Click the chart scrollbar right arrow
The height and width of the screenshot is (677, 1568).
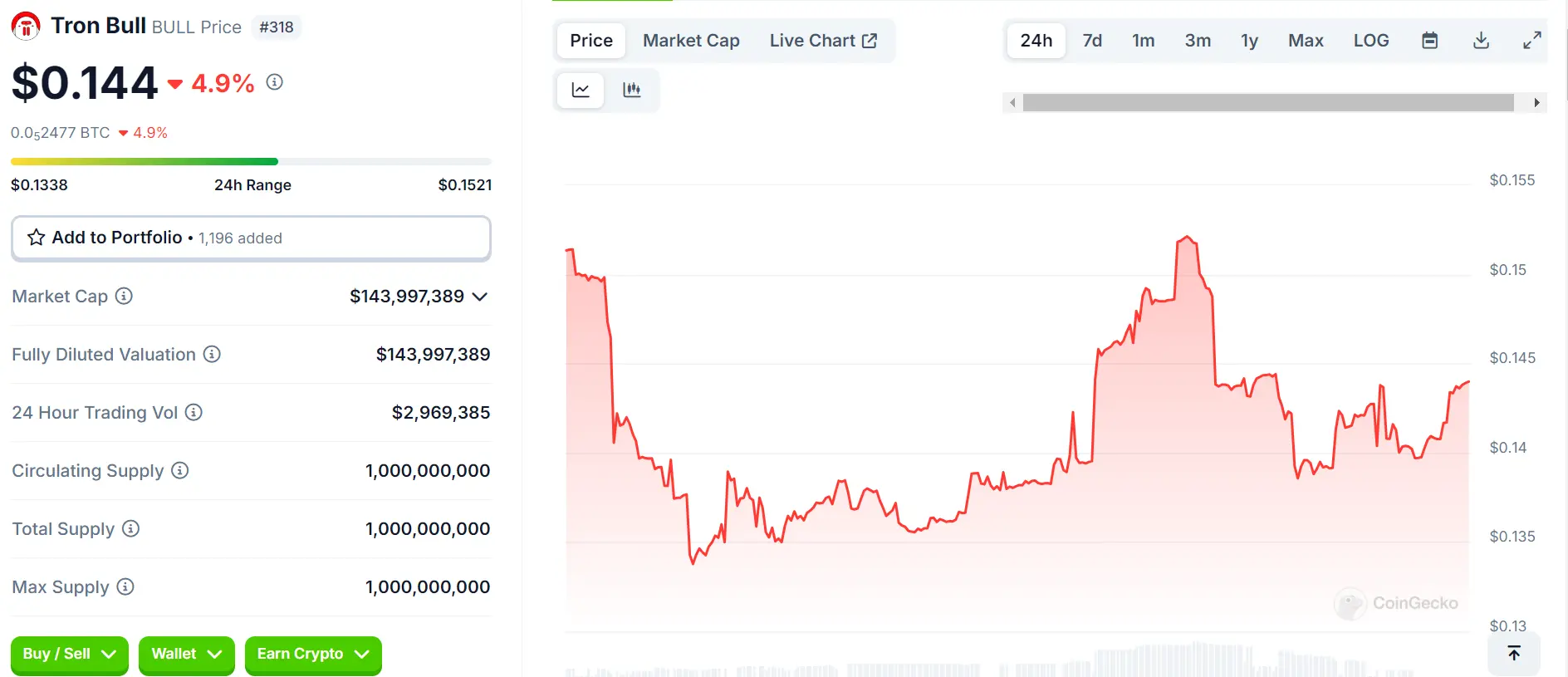[x=1536, y=103]
